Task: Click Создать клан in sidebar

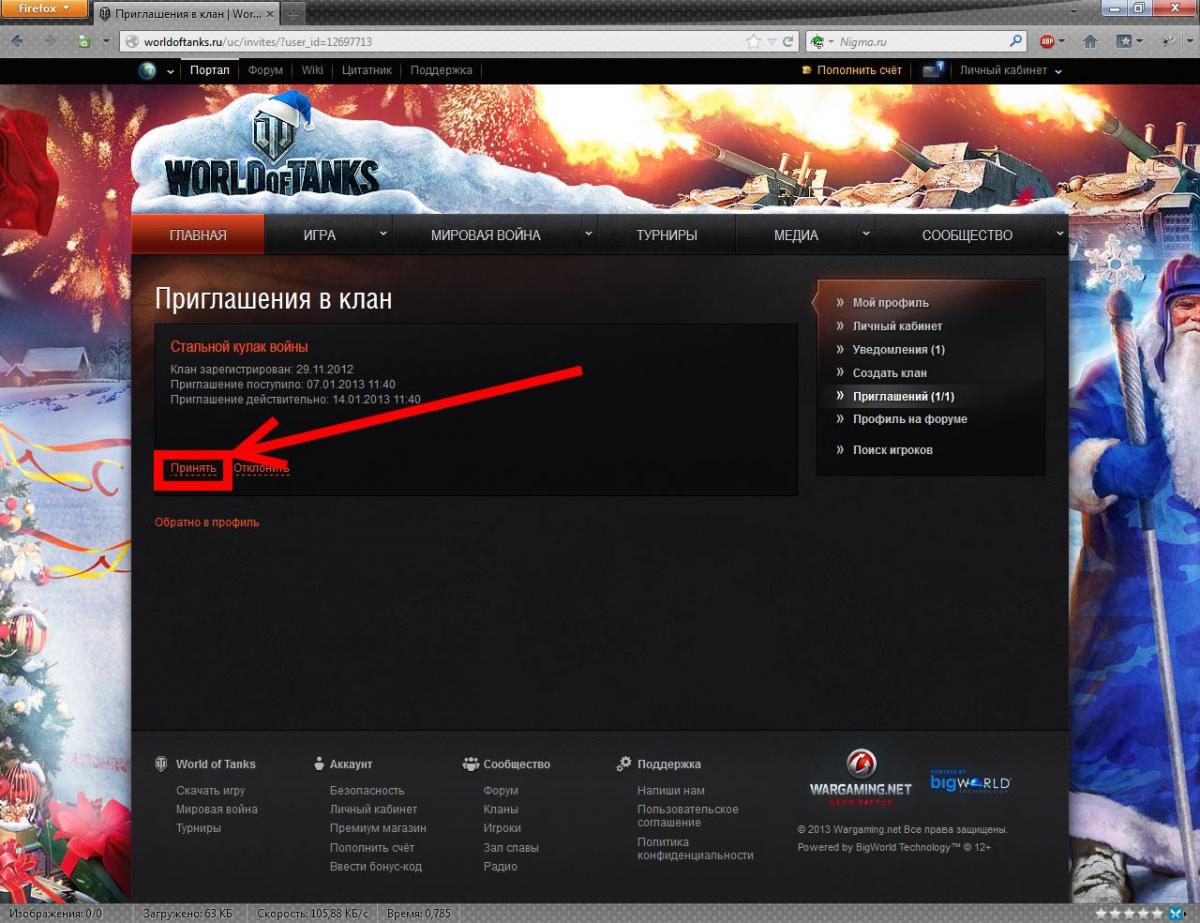Action: 890,373
